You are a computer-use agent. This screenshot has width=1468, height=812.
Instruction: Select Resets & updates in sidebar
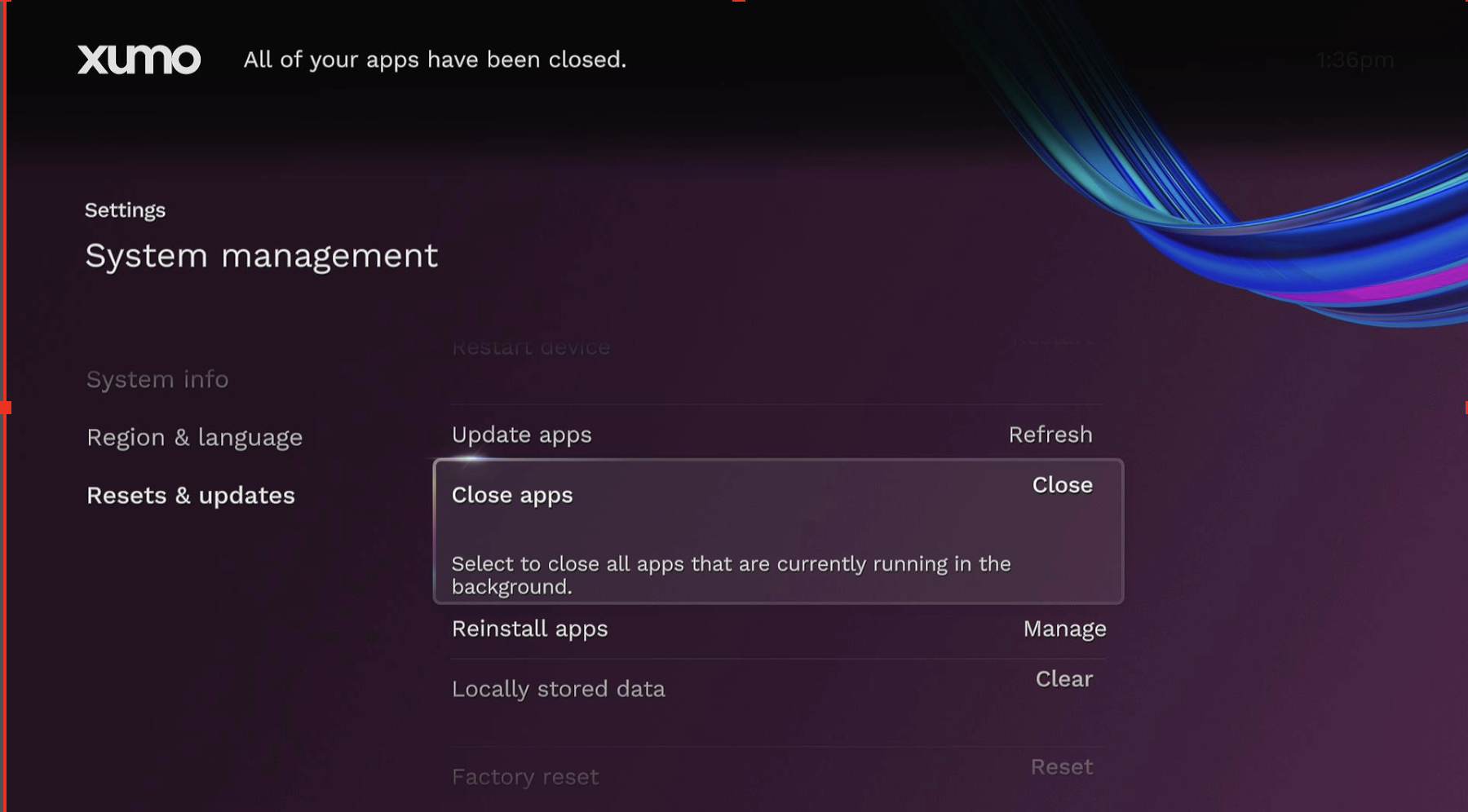coord(191,496)
